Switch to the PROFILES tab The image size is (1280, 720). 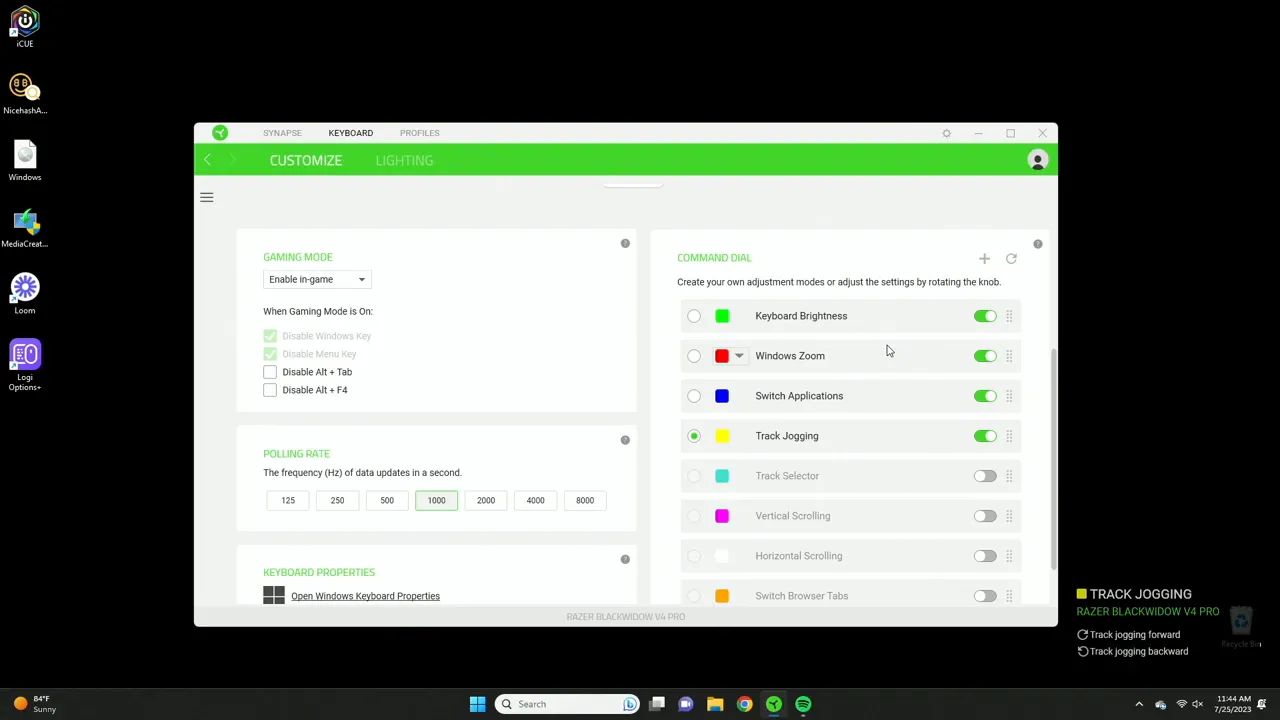coord(419,132)
